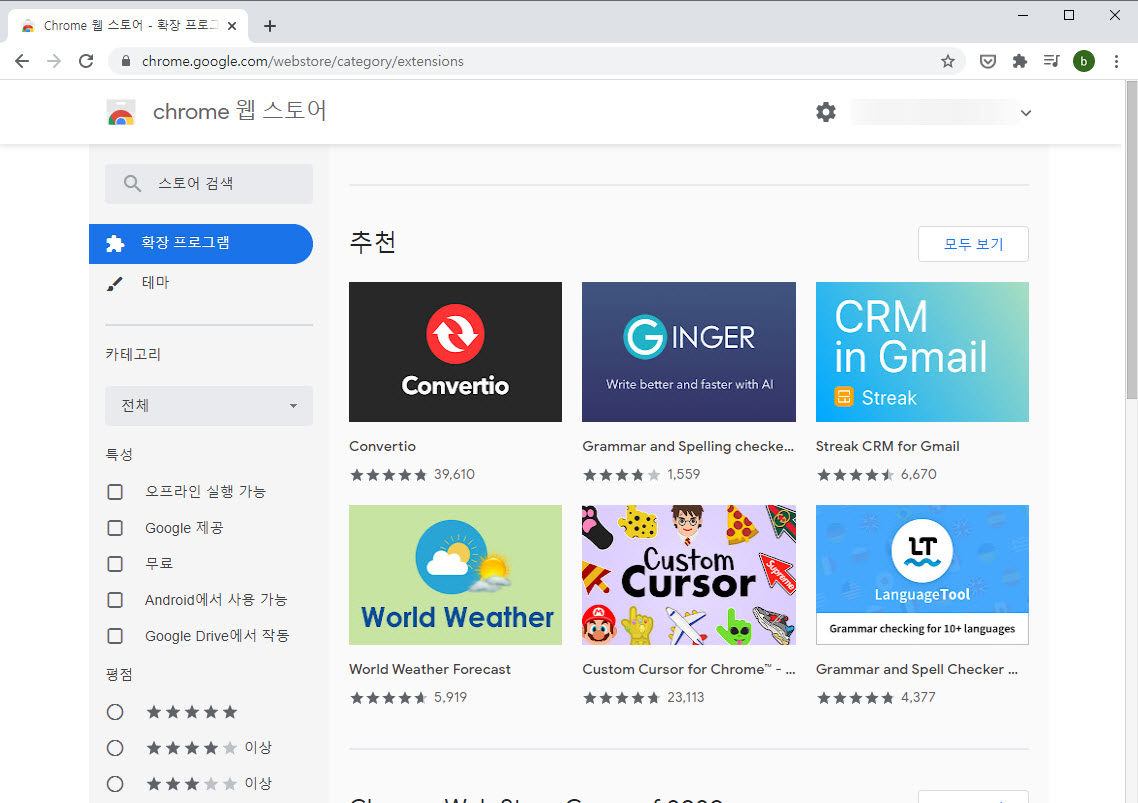Open settings with the gear icon
The height and width of the screenshot is (803, 1138).
[825, 112]
